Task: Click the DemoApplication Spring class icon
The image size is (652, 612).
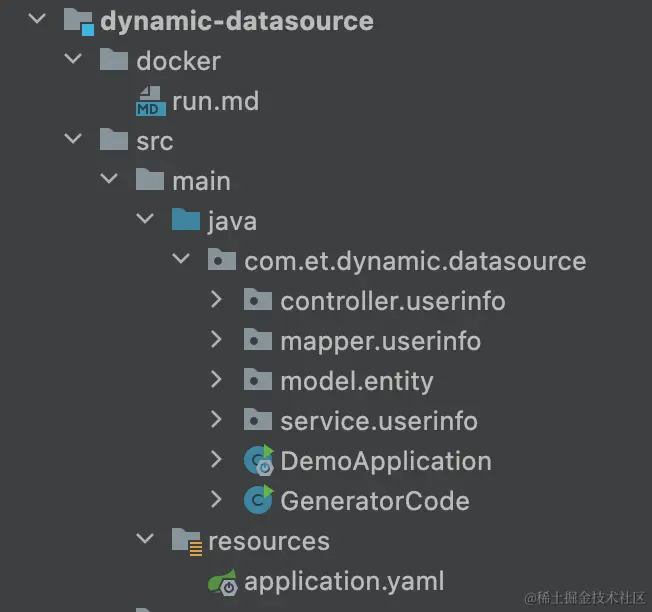Action: click(x=258, y=461)
